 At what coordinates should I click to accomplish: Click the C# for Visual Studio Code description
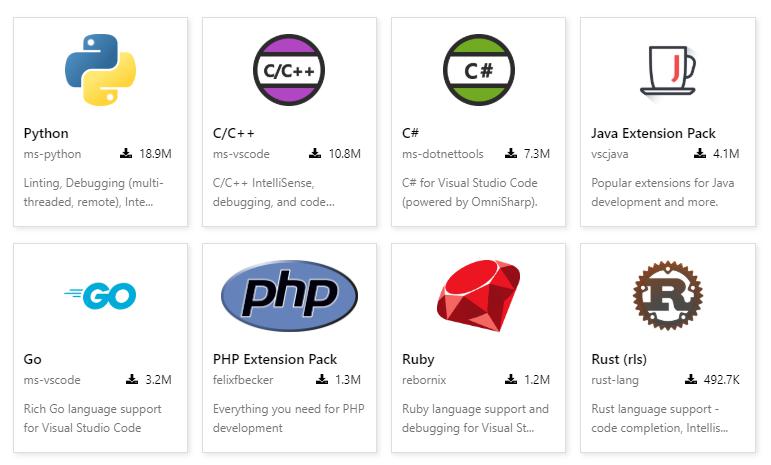(470, 192)
